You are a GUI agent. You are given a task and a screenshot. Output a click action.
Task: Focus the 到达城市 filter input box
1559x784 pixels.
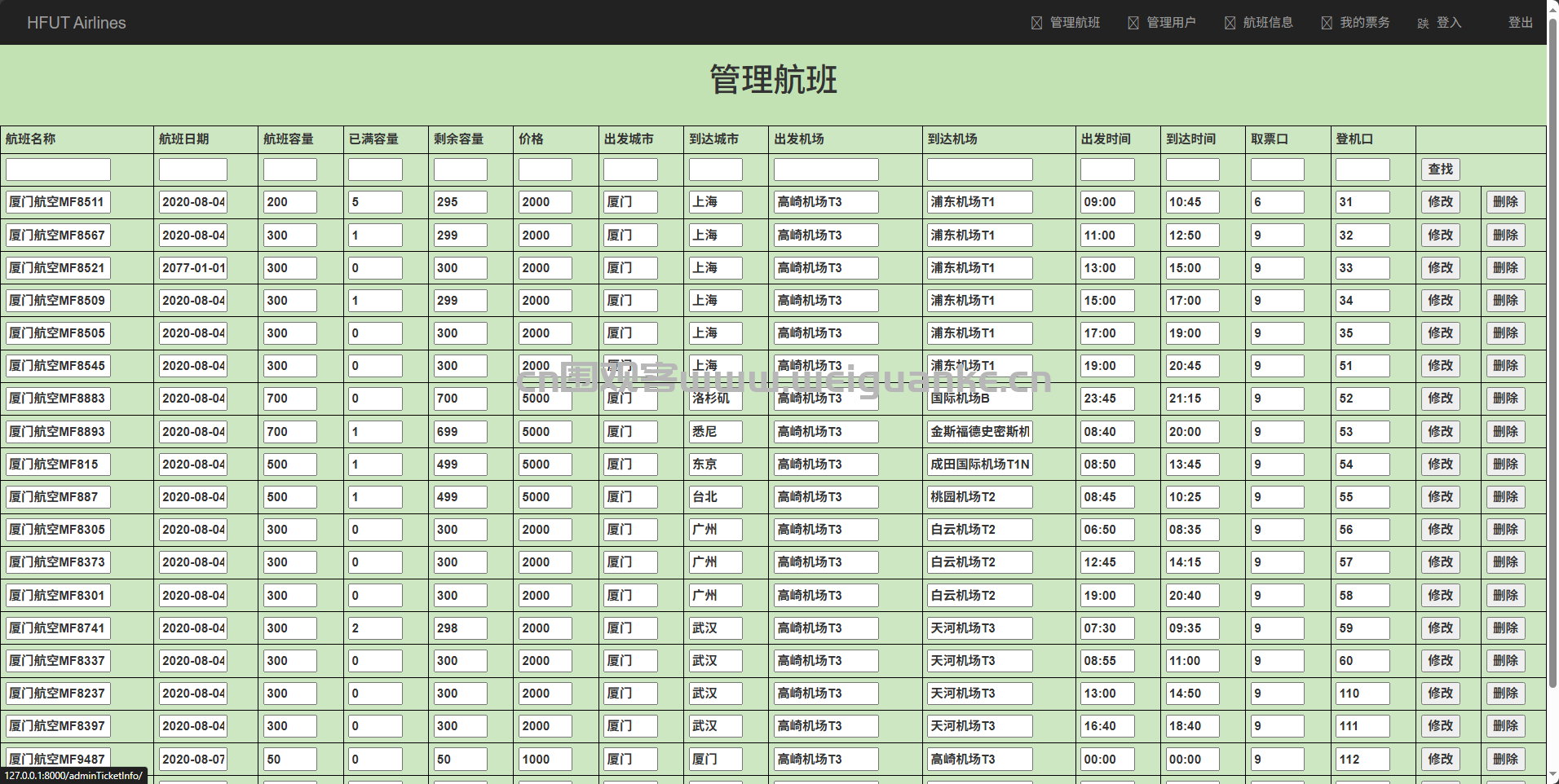pyautogui.click(x=715, y=170)
